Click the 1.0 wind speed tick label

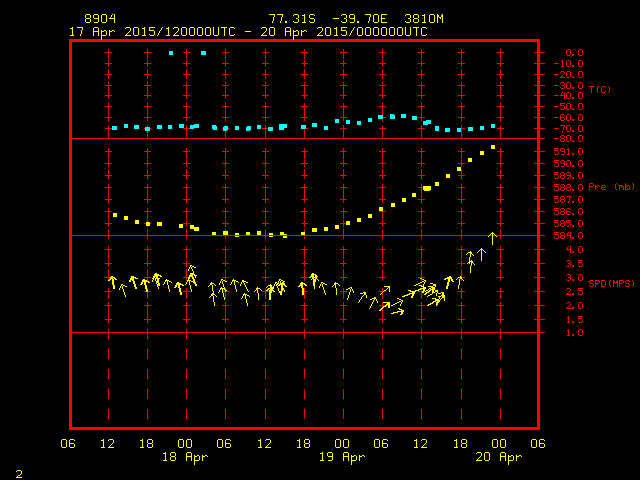tap(575, 333)
